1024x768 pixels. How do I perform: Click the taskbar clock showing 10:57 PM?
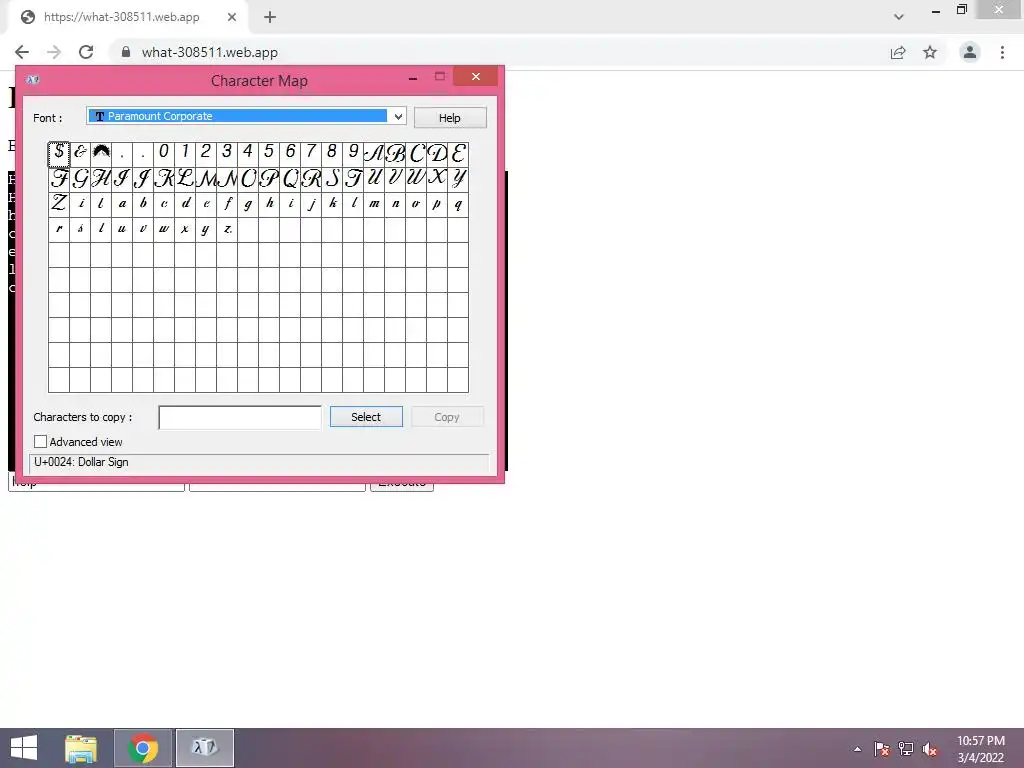tap(981, 749)
